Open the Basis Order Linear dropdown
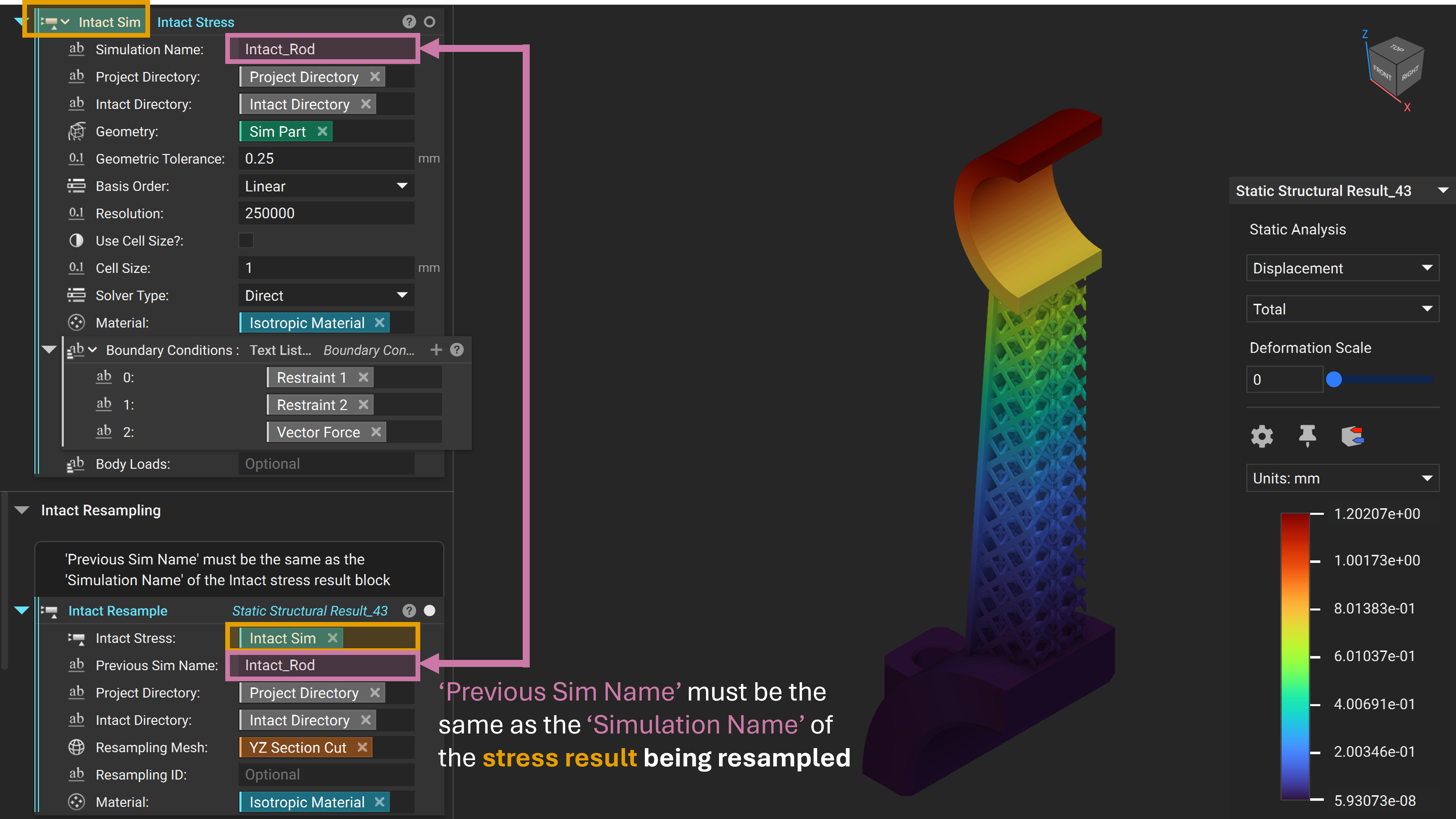 326,186
